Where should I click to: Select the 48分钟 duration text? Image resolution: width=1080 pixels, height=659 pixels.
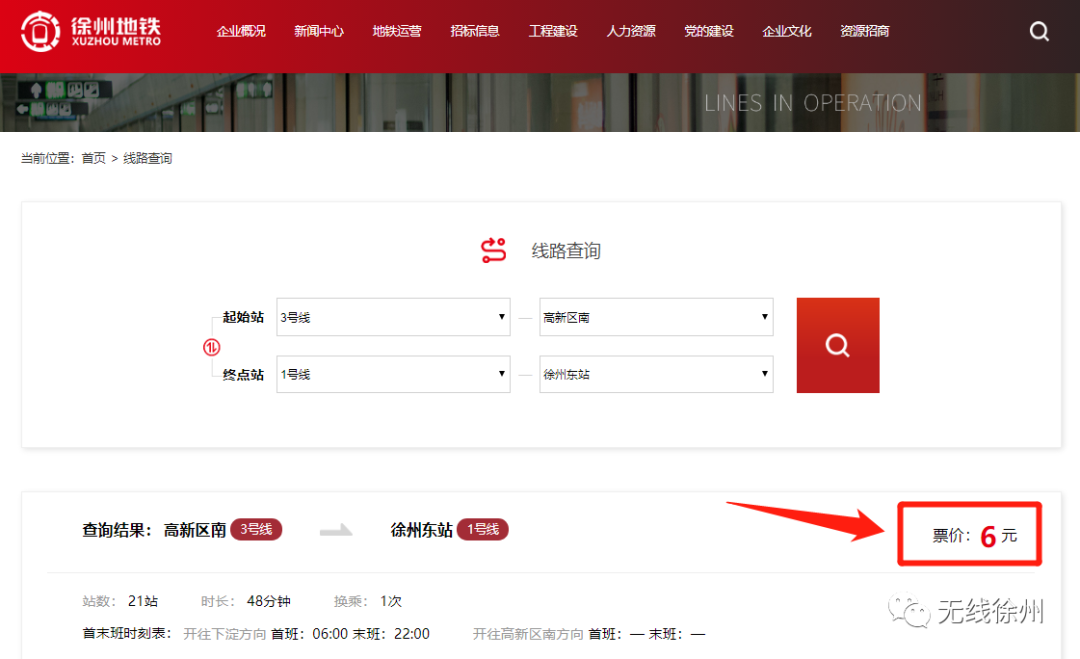pyautogui.click(x=269, y=601)
